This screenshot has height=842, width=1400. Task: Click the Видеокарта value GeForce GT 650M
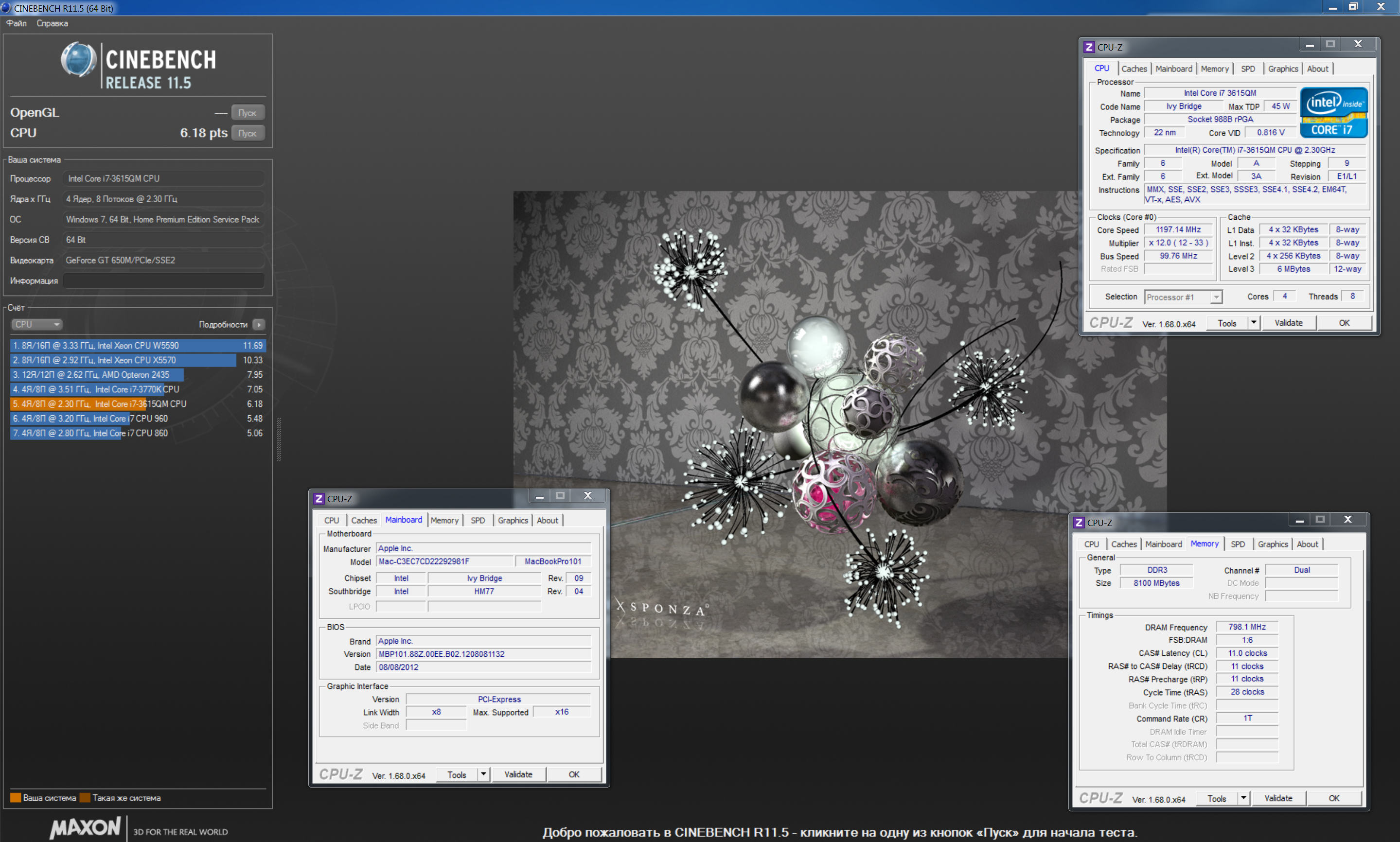click(163, 261)
